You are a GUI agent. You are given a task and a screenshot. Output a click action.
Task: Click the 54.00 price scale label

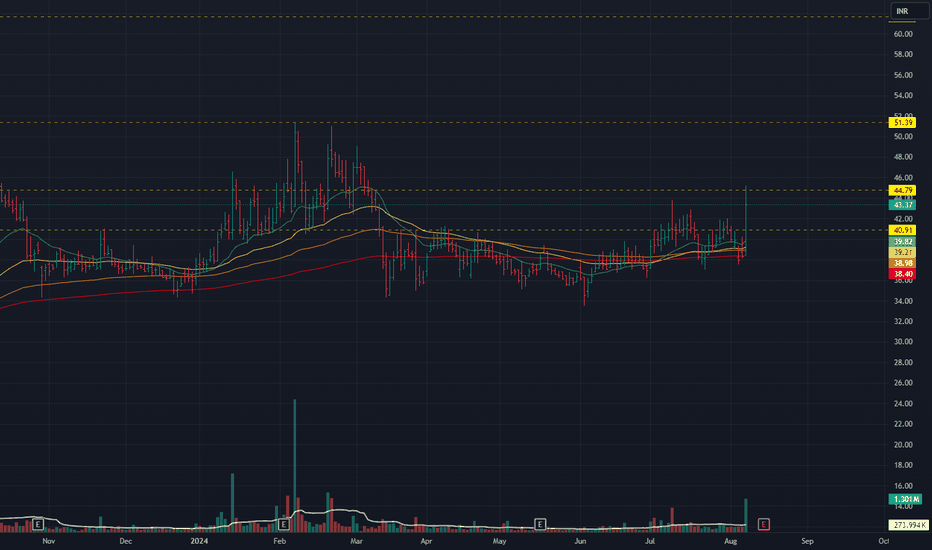[903, 95]
